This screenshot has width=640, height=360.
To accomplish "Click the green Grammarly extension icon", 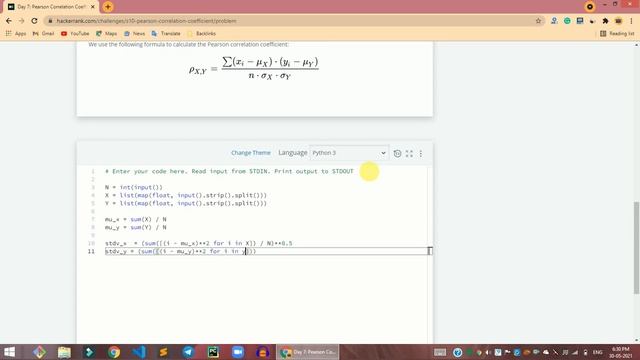I will (x=567, y=21).
